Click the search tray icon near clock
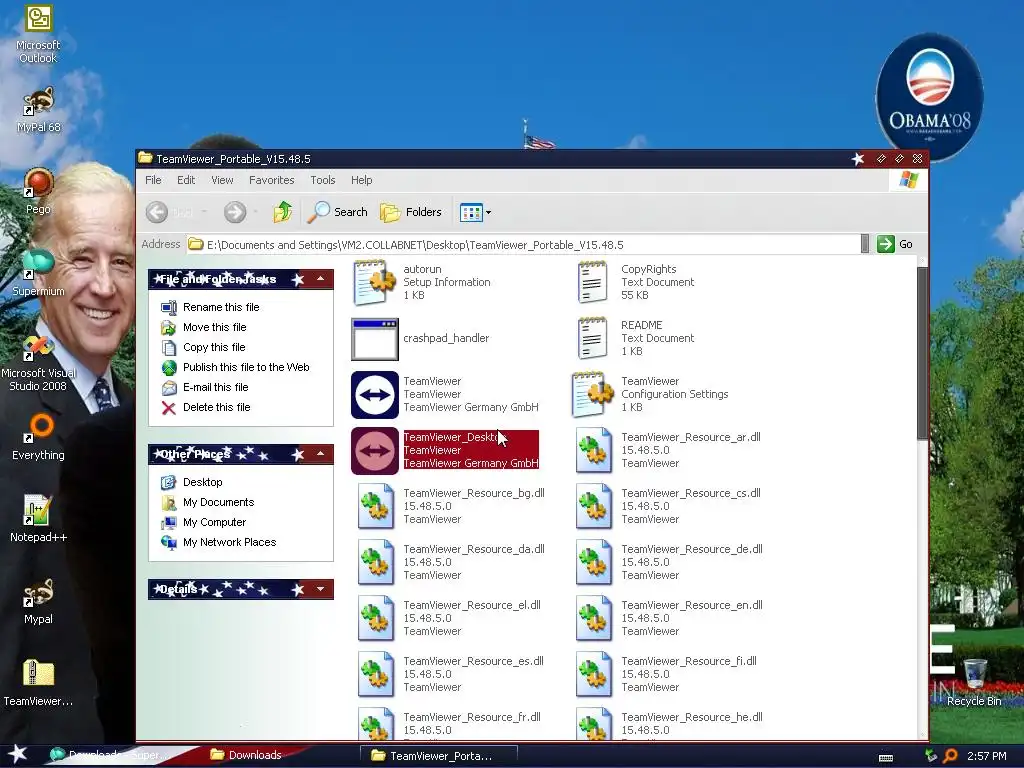The image size is (1024, 768). (951, 756)
